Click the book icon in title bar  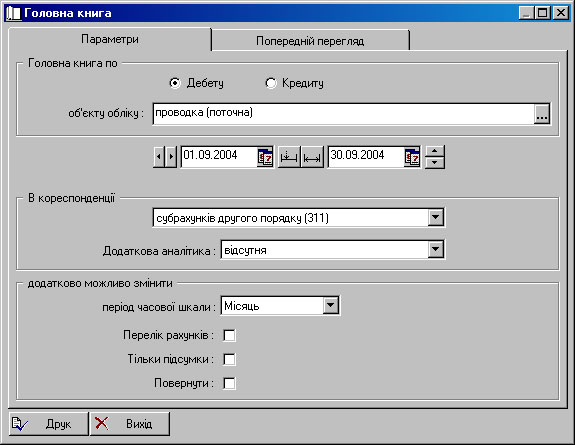pyautogui.click(x=13, y=13)
